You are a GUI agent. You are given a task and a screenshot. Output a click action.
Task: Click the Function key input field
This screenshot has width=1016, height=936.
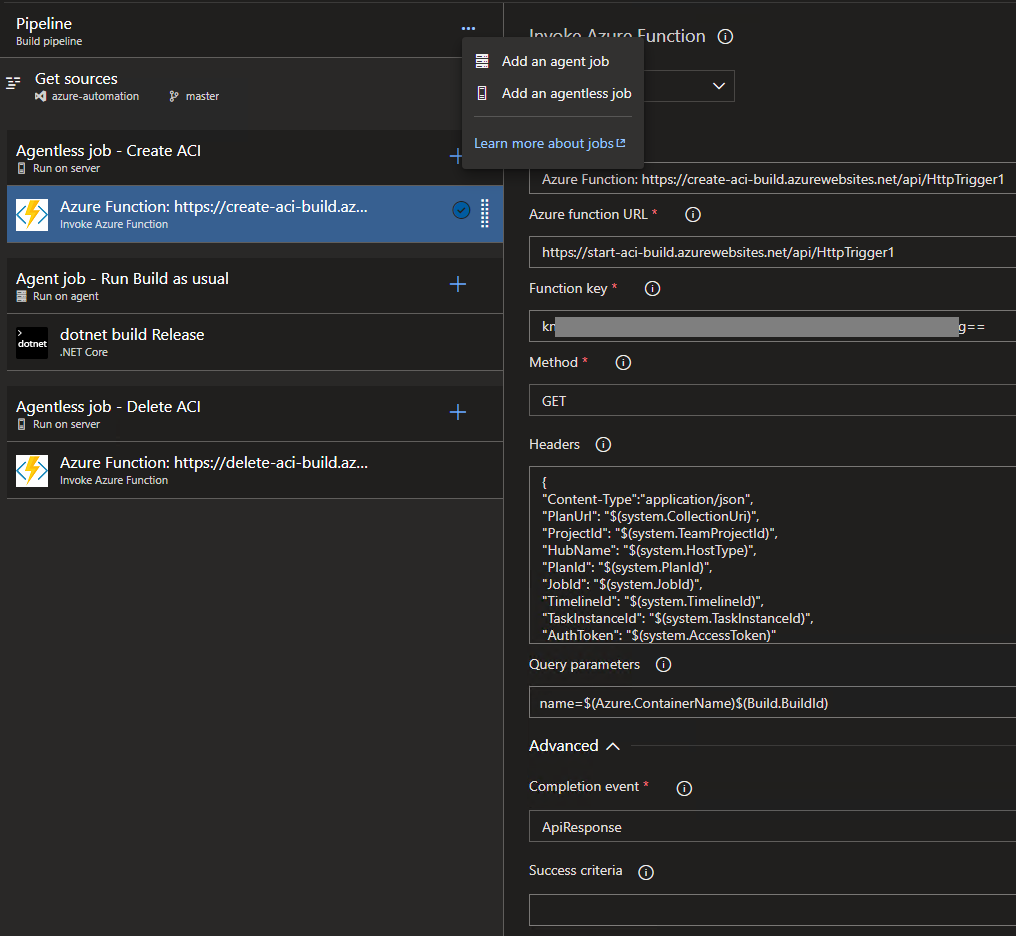[x=772, y=326]
